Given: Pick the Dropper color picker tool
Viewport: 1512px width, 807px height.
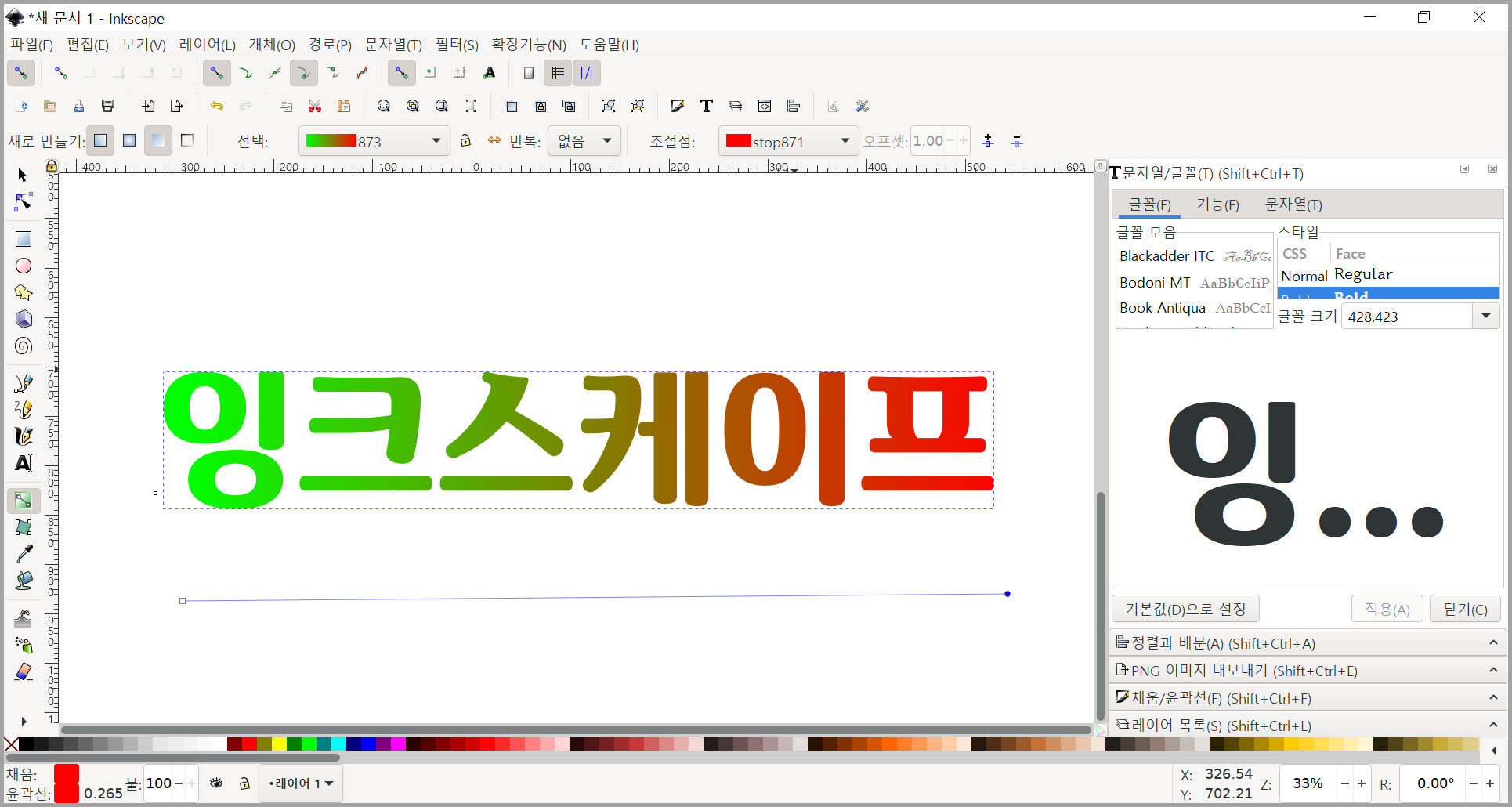Looking at the screenshot, I should [24, 554].
